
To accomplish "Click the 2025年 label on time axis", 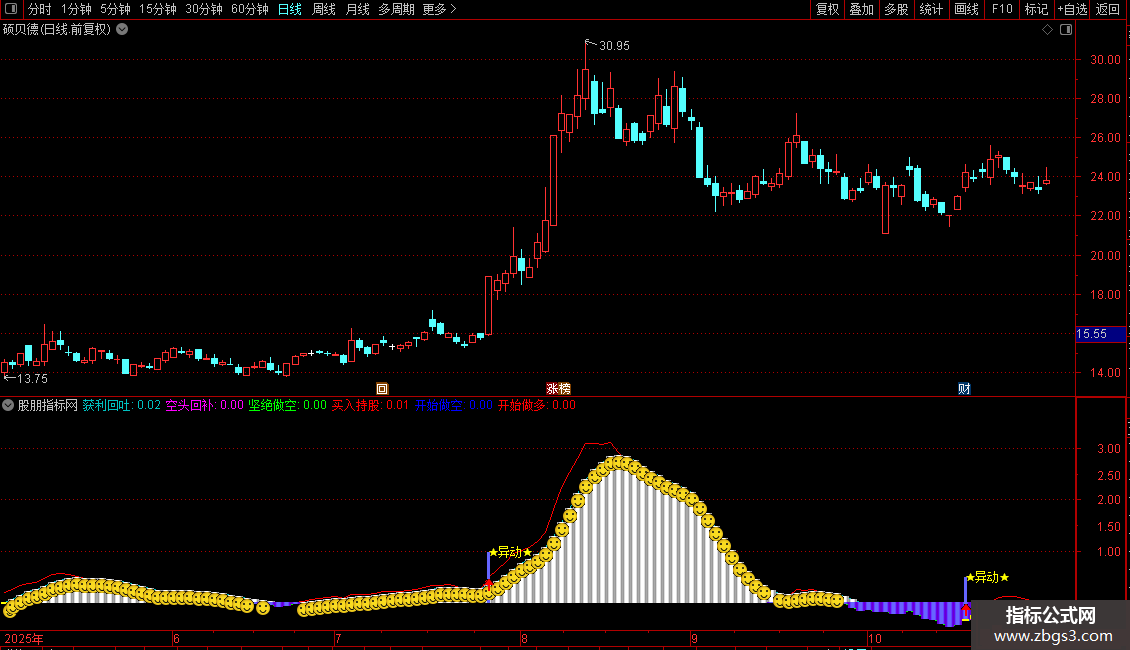I will [24, 639].
